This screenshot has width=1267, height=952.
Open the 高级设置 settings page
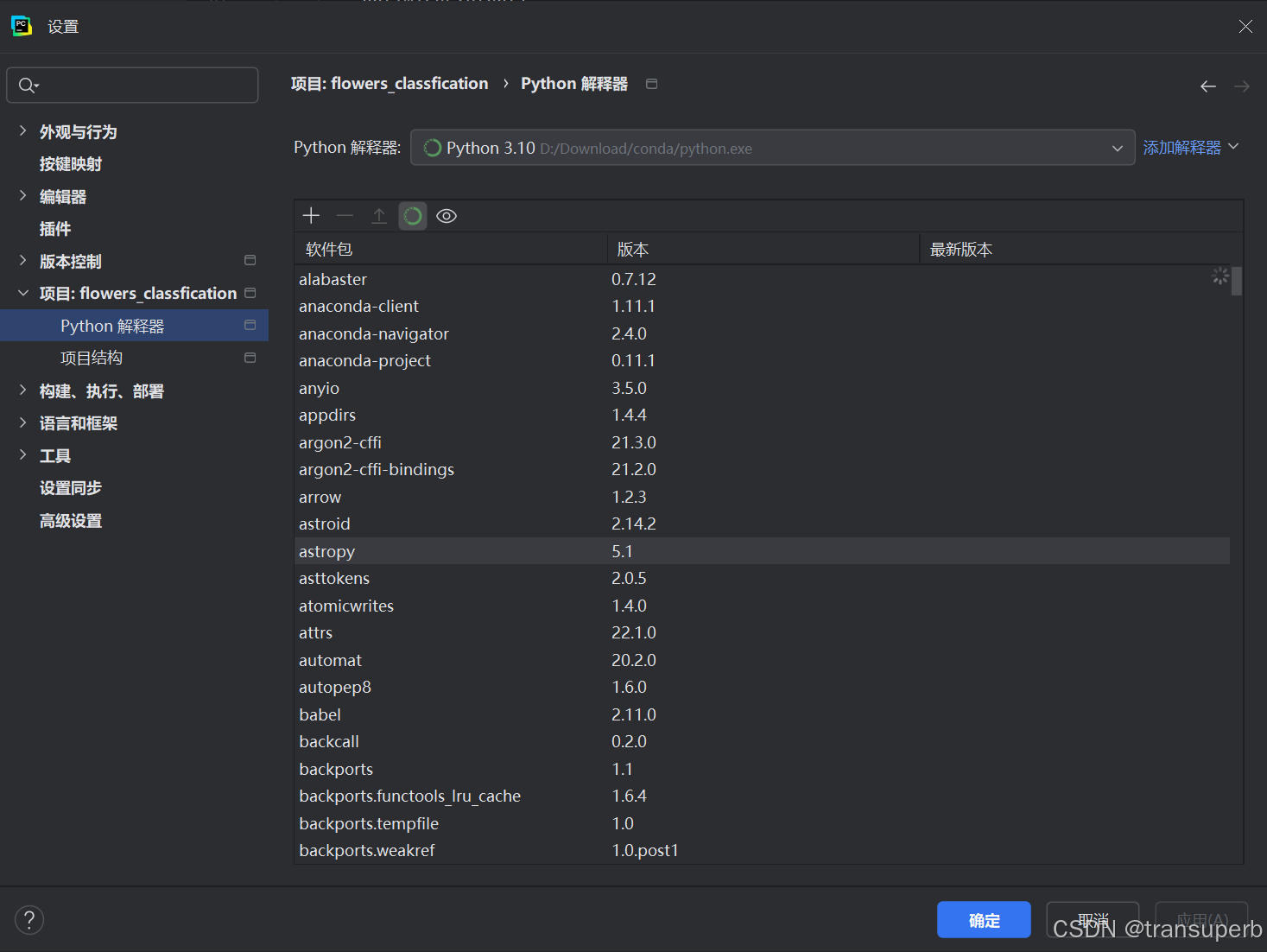click(71, 521)
